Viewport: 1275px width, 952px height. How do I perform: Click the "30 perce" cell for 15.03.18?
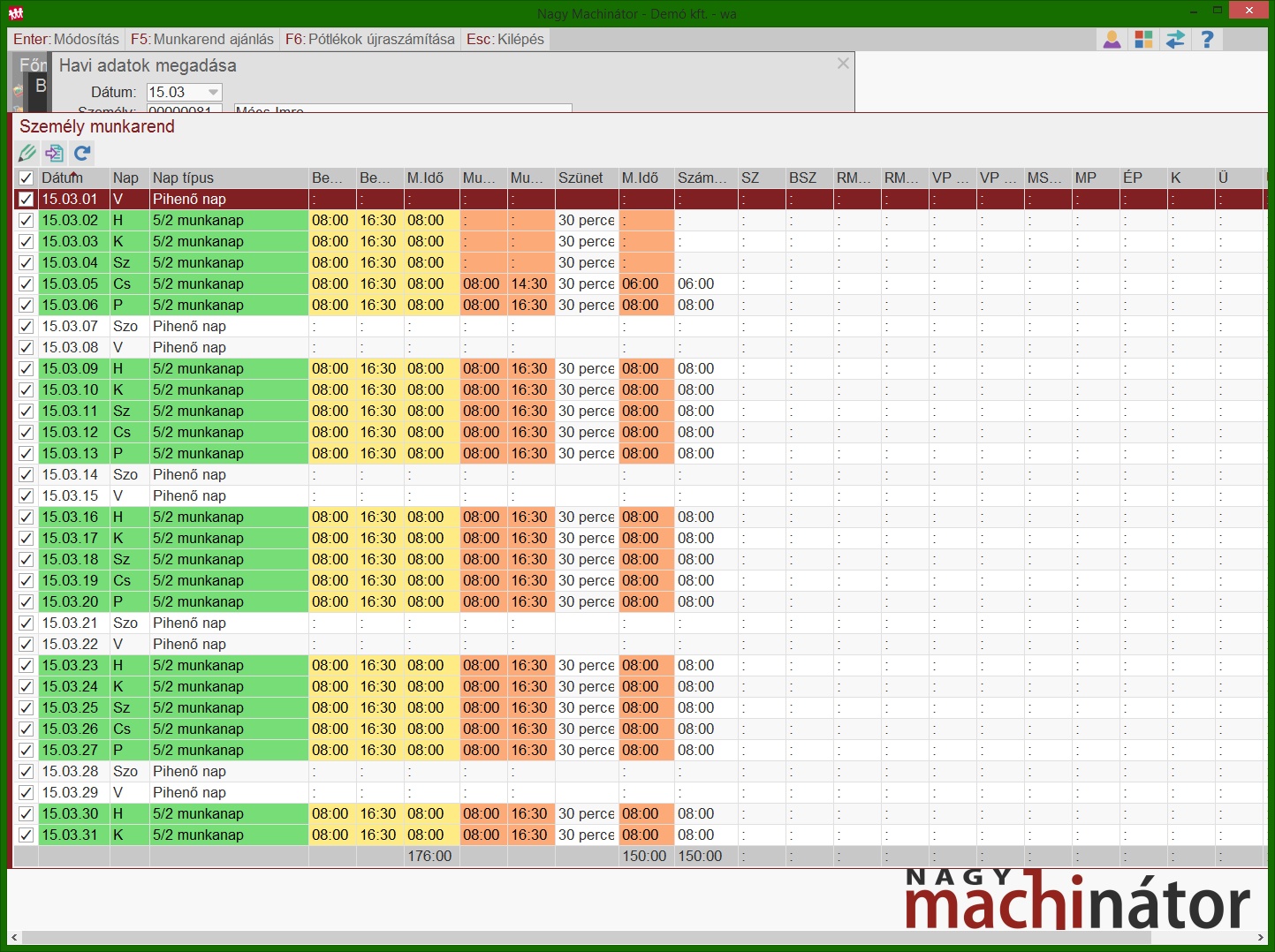586,559
